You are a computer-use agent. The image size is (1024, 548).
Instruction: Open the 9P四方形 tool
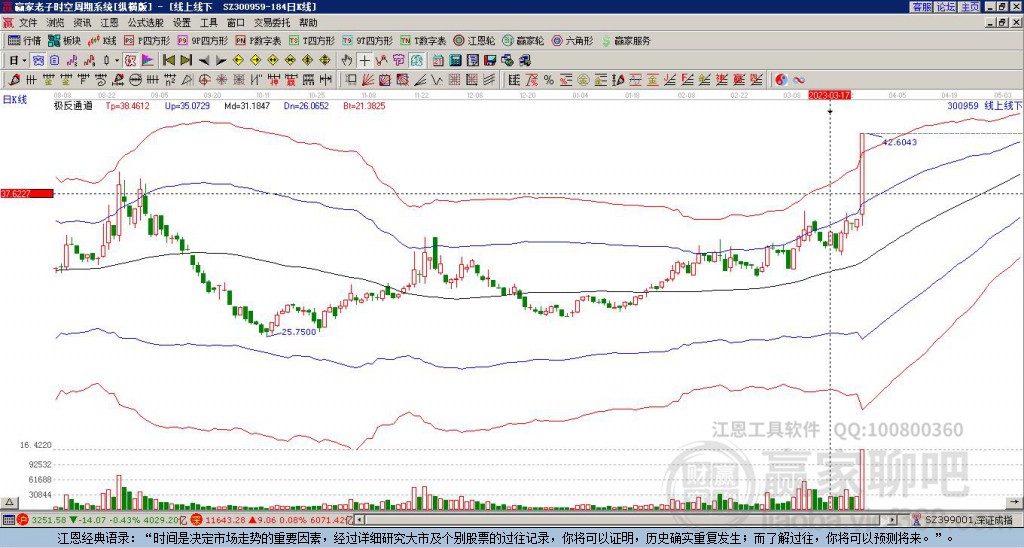[202, 40]
